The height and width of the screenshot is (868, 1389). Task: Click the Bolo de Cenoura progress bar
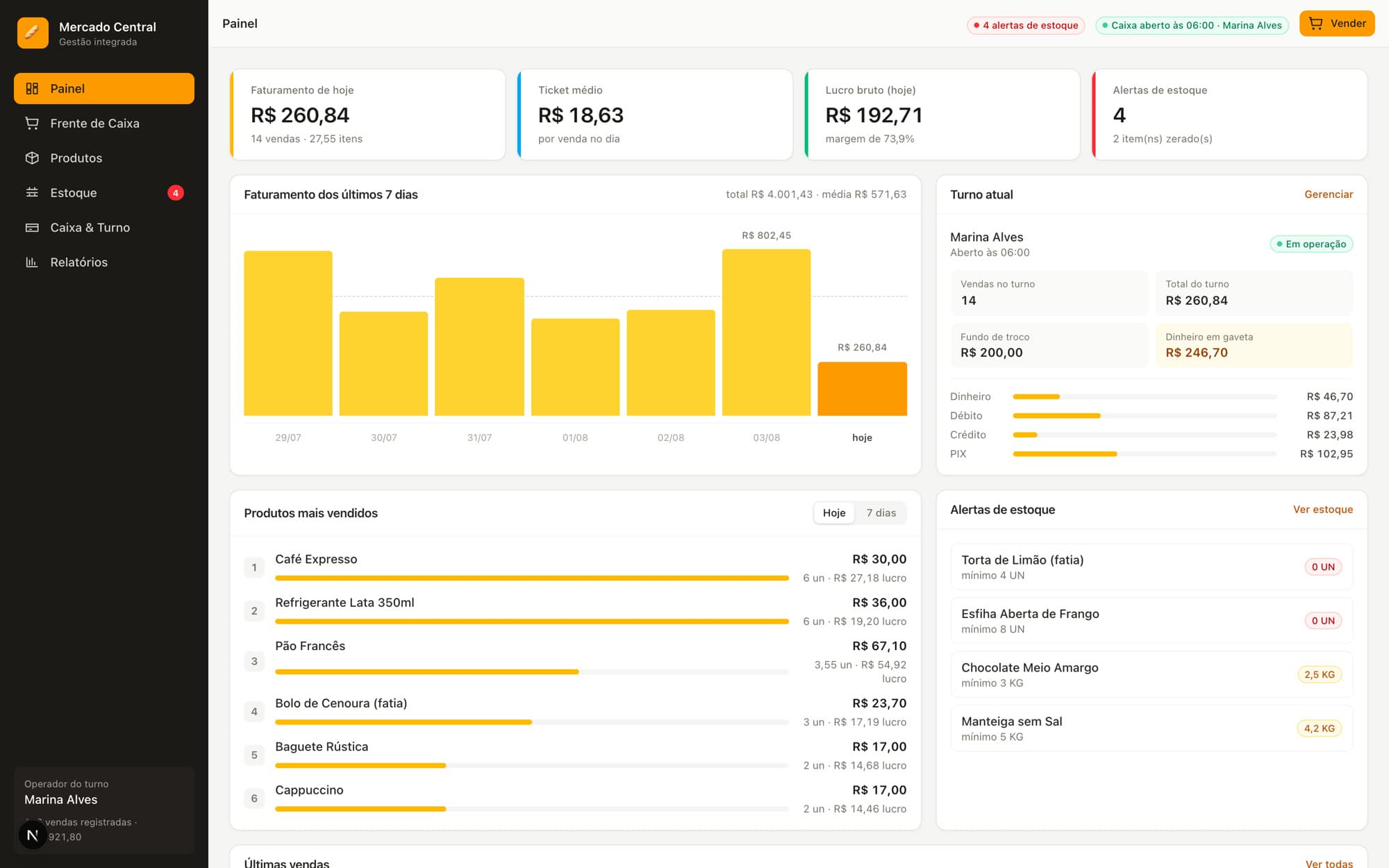(532, 722)
